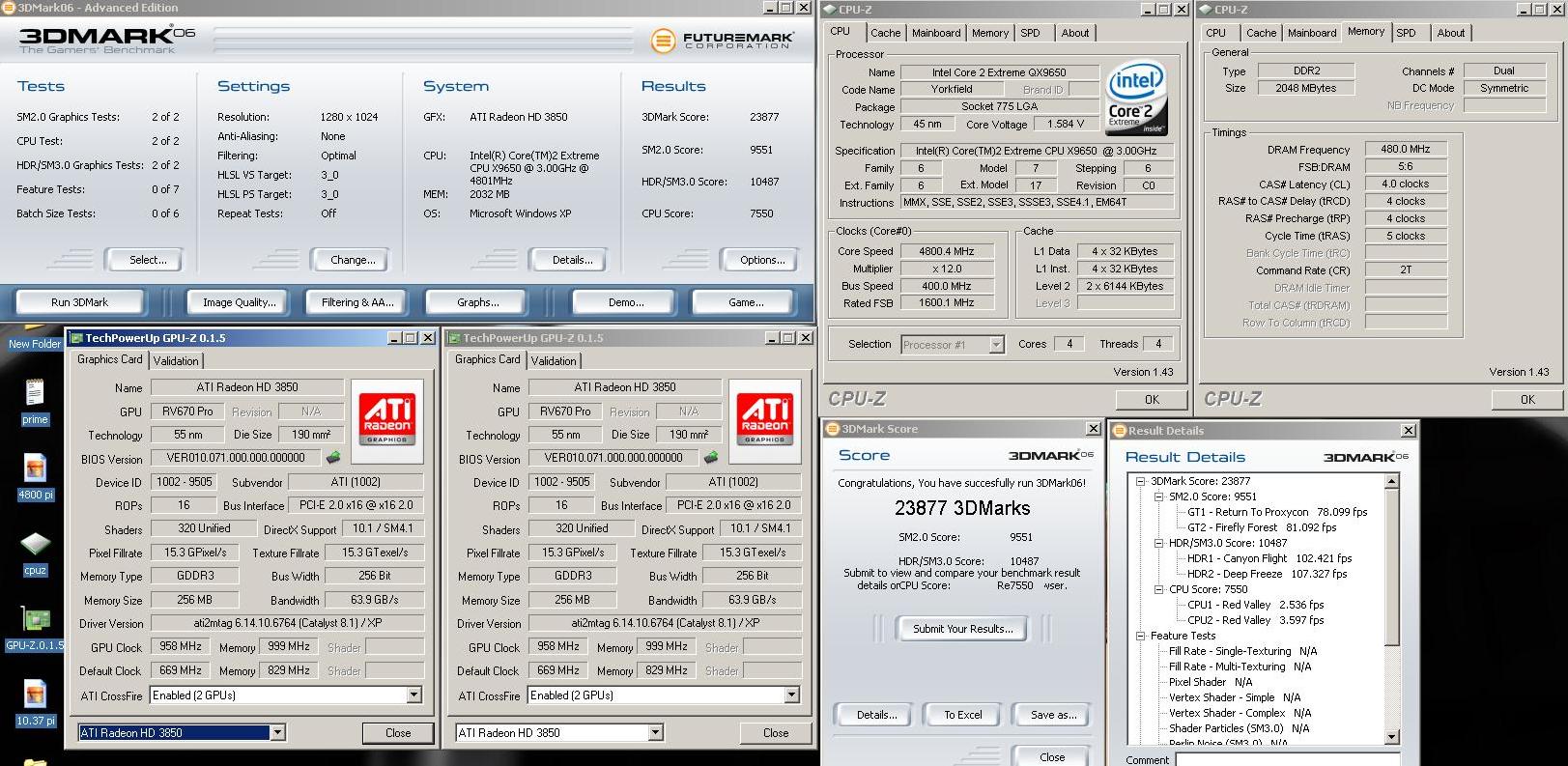
Task: Click Submit Your Results button
Action: pyautogui.click(x=963, y=629)
